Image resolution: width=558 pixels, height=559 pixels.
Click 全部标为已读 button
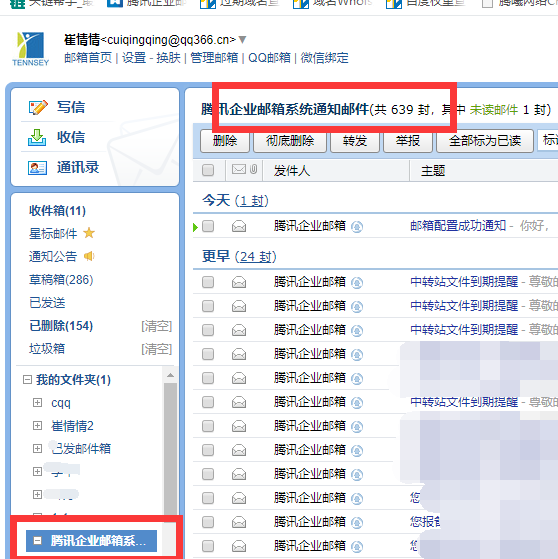(x=485, y=141)
